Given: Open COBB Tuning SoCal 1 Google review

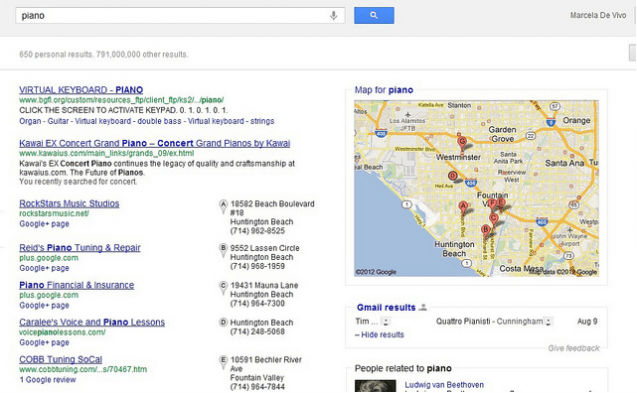Looking at the screenshot, I should pyautogui.click(x=48, y=380).
